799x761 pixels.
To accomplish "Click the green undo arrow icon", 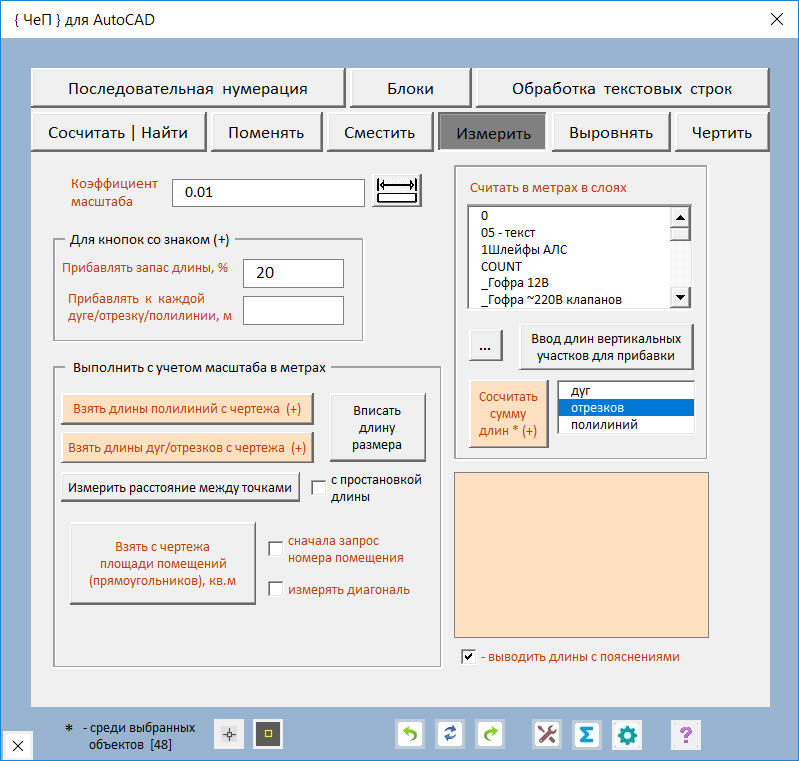I will pos(410,735).
